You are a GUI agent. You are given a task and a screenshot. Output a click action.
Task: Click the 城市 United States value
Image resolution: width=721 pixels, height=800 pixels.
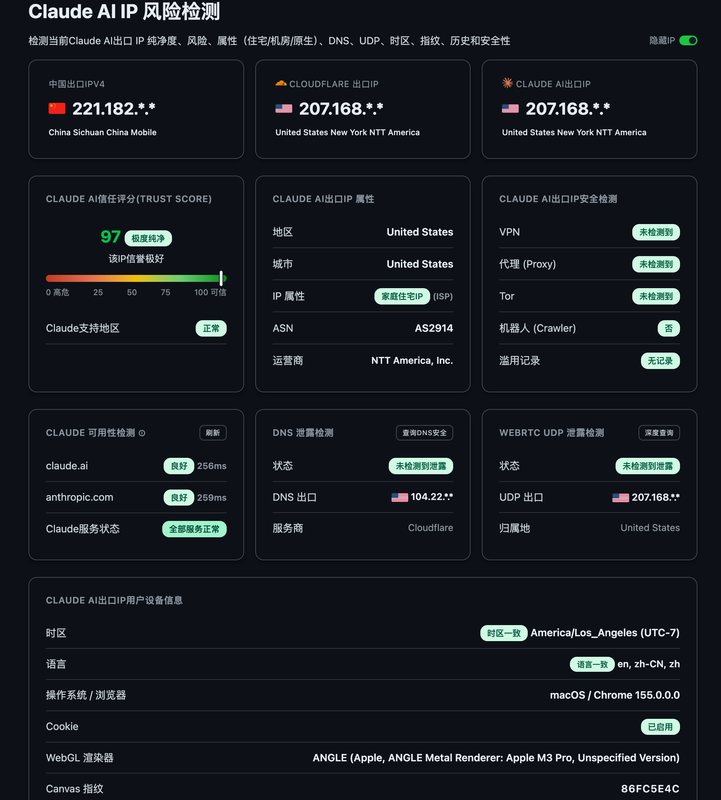coord(420,264)
